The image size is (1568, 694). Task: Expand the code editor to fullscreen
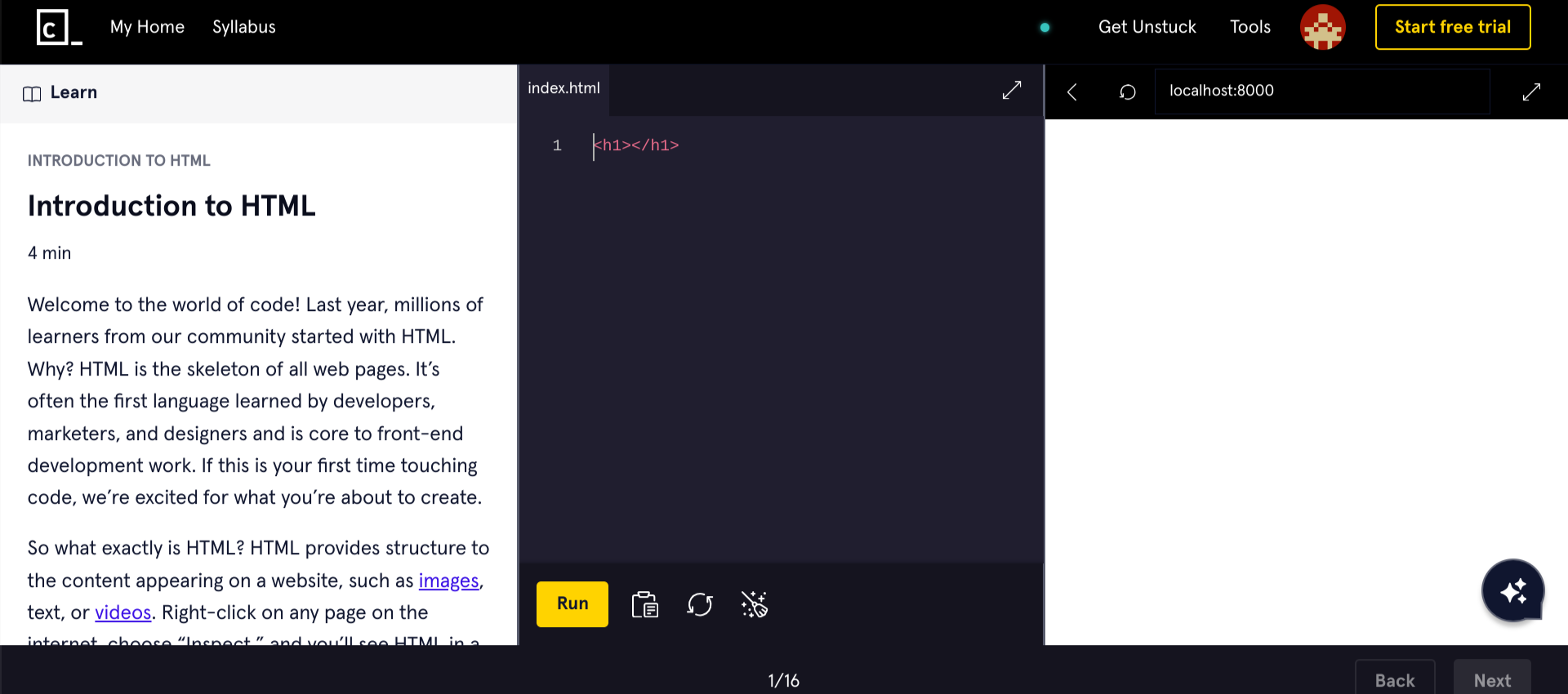1011,91
